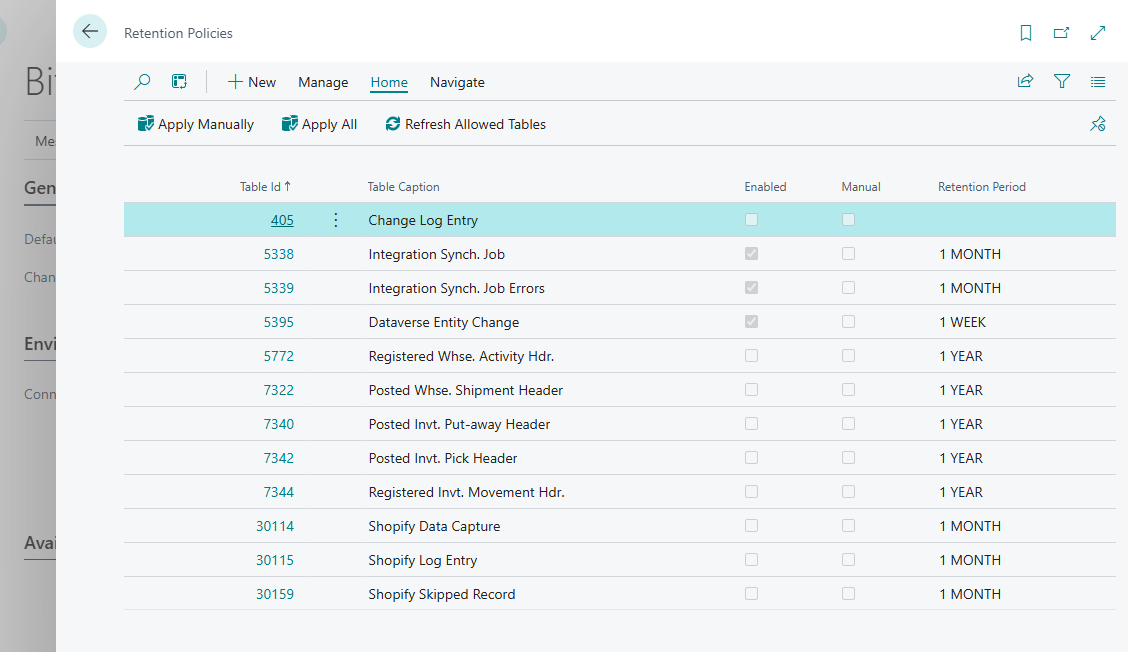Open the search magnifier icon
This screenshot has height=652, width=1128.
click(142, 82)
